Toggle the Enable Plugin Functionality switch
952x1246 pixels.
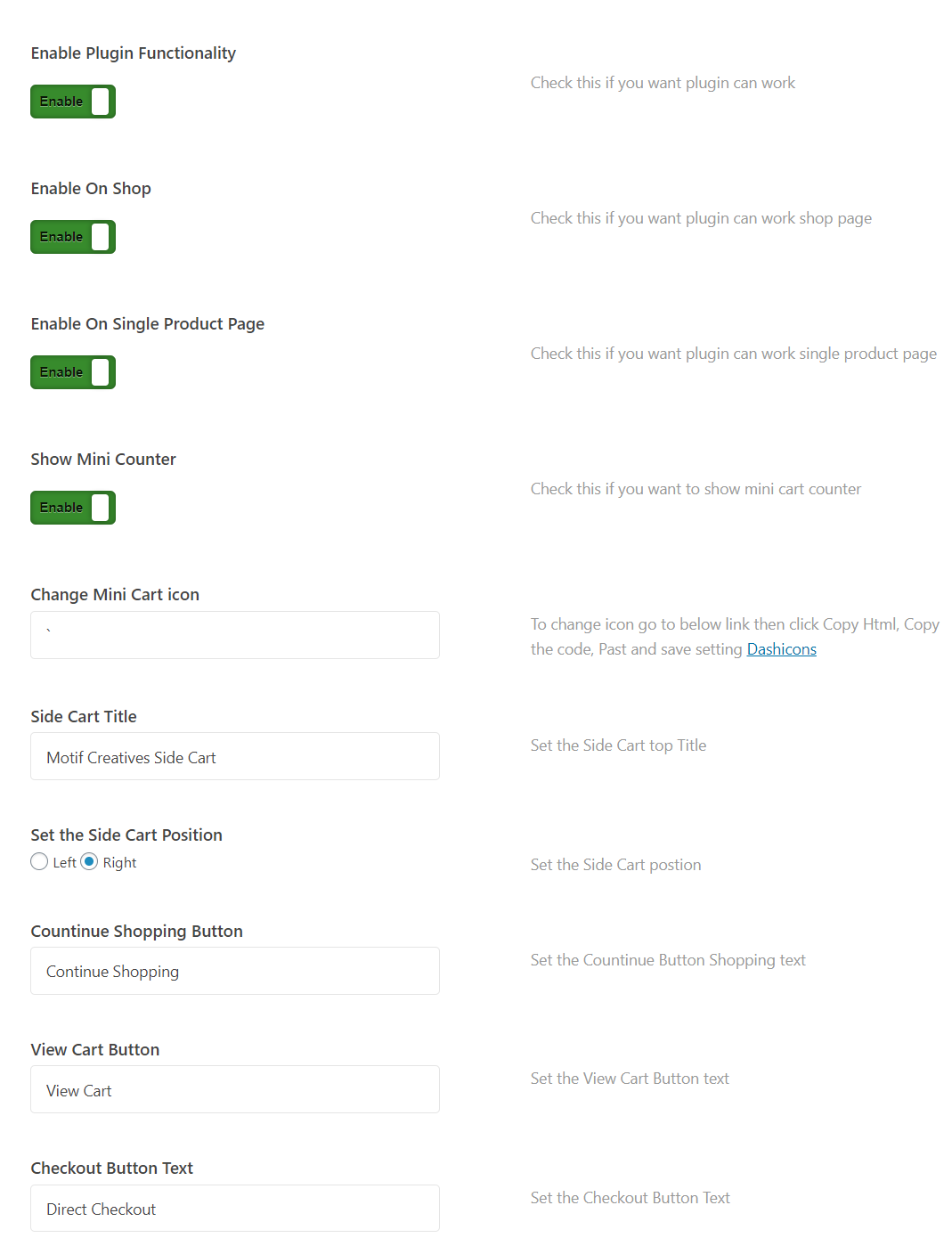[x=73, y=102]
